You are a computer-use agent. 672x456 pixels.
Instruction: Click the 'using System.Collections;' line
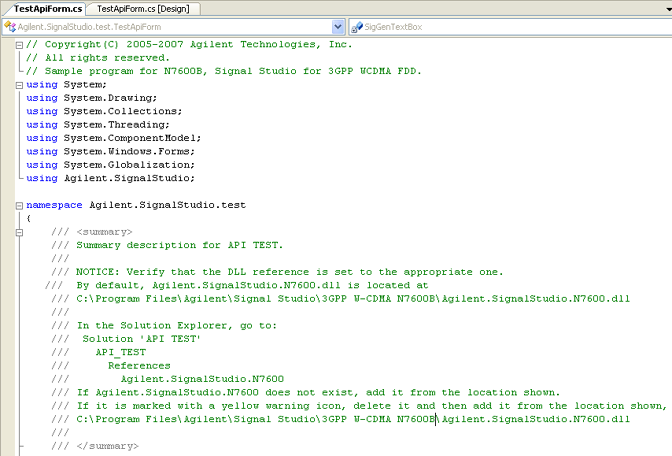(x=104, y=111)
